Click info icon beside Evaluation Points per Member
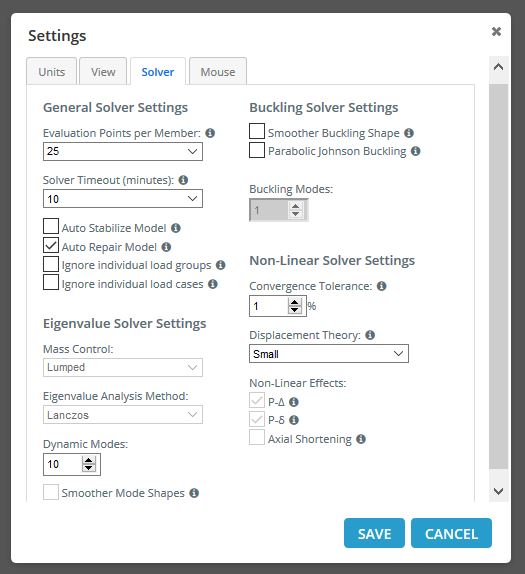 coord(210,133)
